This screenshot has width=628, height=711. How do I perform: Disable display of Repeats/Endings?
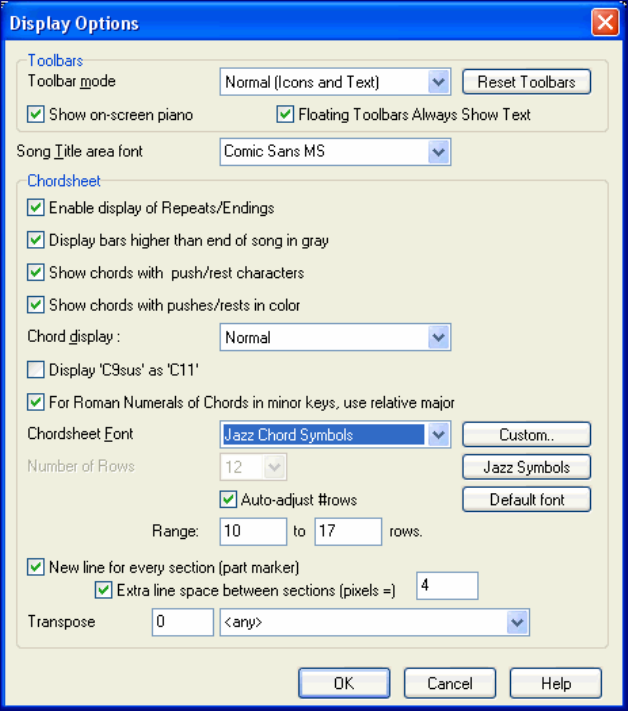click(x=37, y=208)
